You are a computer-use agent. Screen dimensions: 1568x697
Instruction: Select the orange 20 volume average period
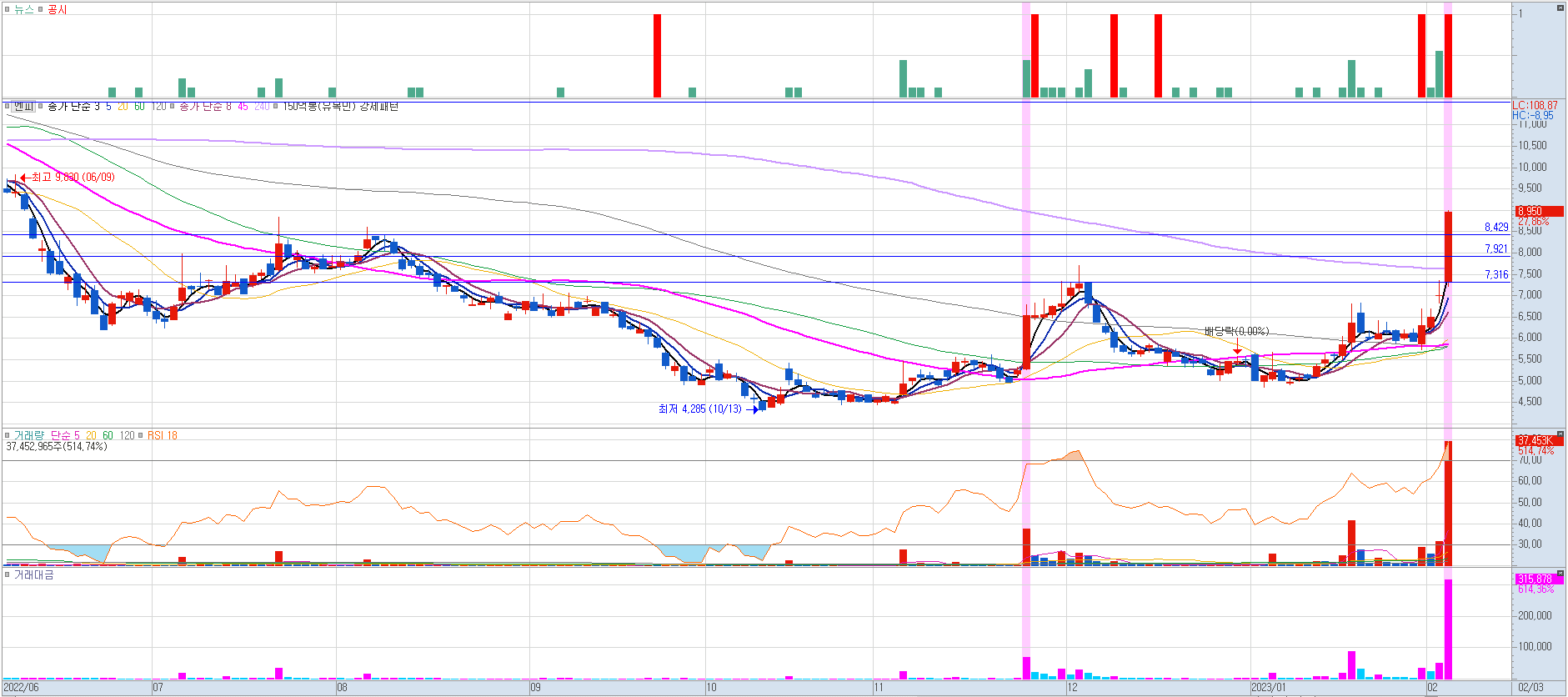click(x=91, y=435)
